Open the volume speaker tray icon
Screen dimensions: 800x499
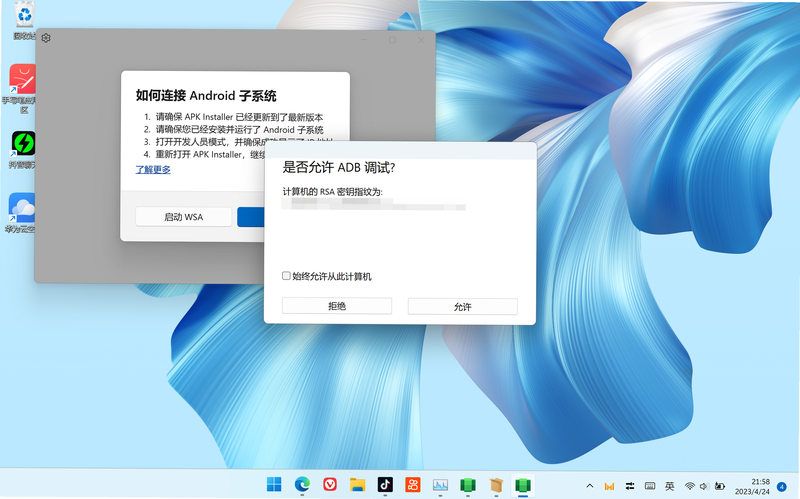[x=705, y=486]
